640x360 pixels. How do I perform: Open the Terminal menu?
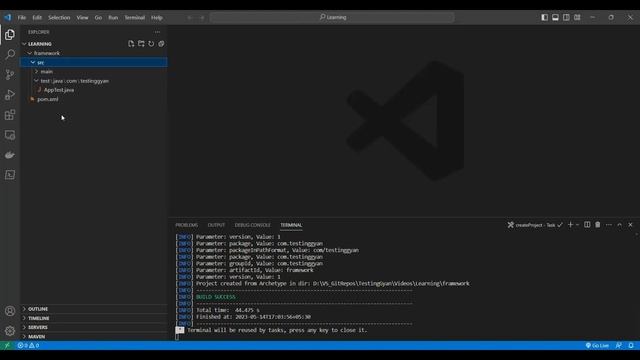pyautogui.click(x=135, y=18)
